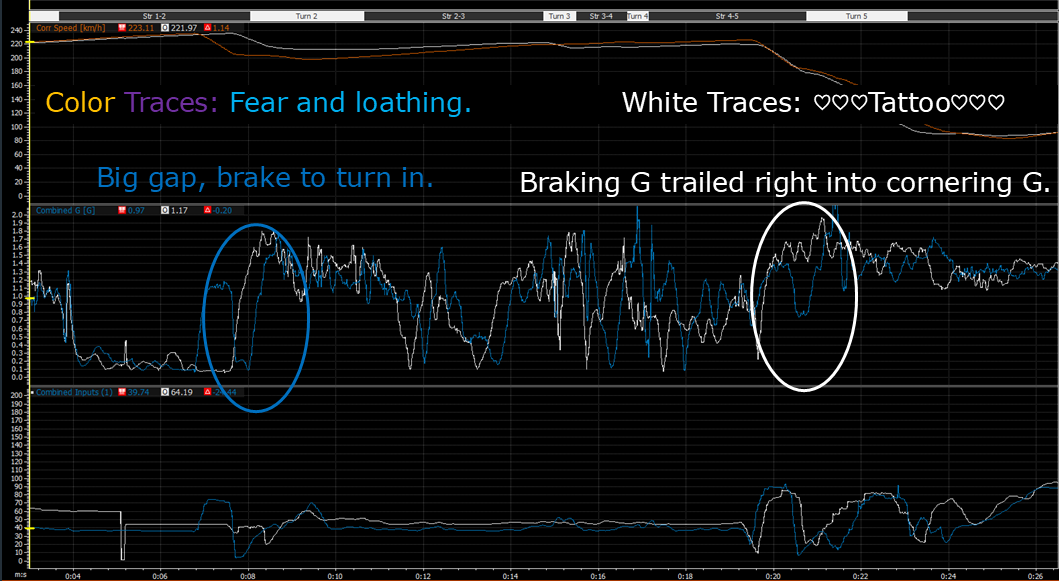
Task: Click the 0:16 time axis label
Action: click(598, 576)
